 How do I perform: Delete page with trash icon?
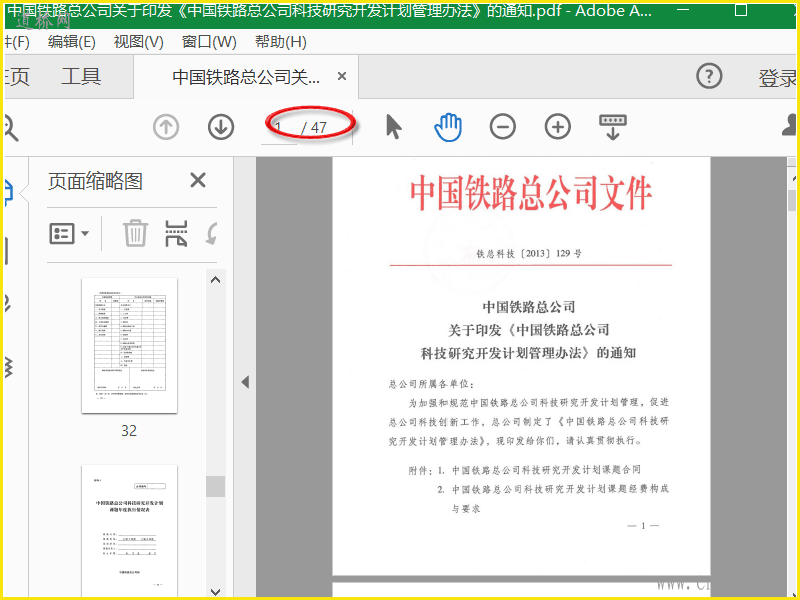point(135,233)
